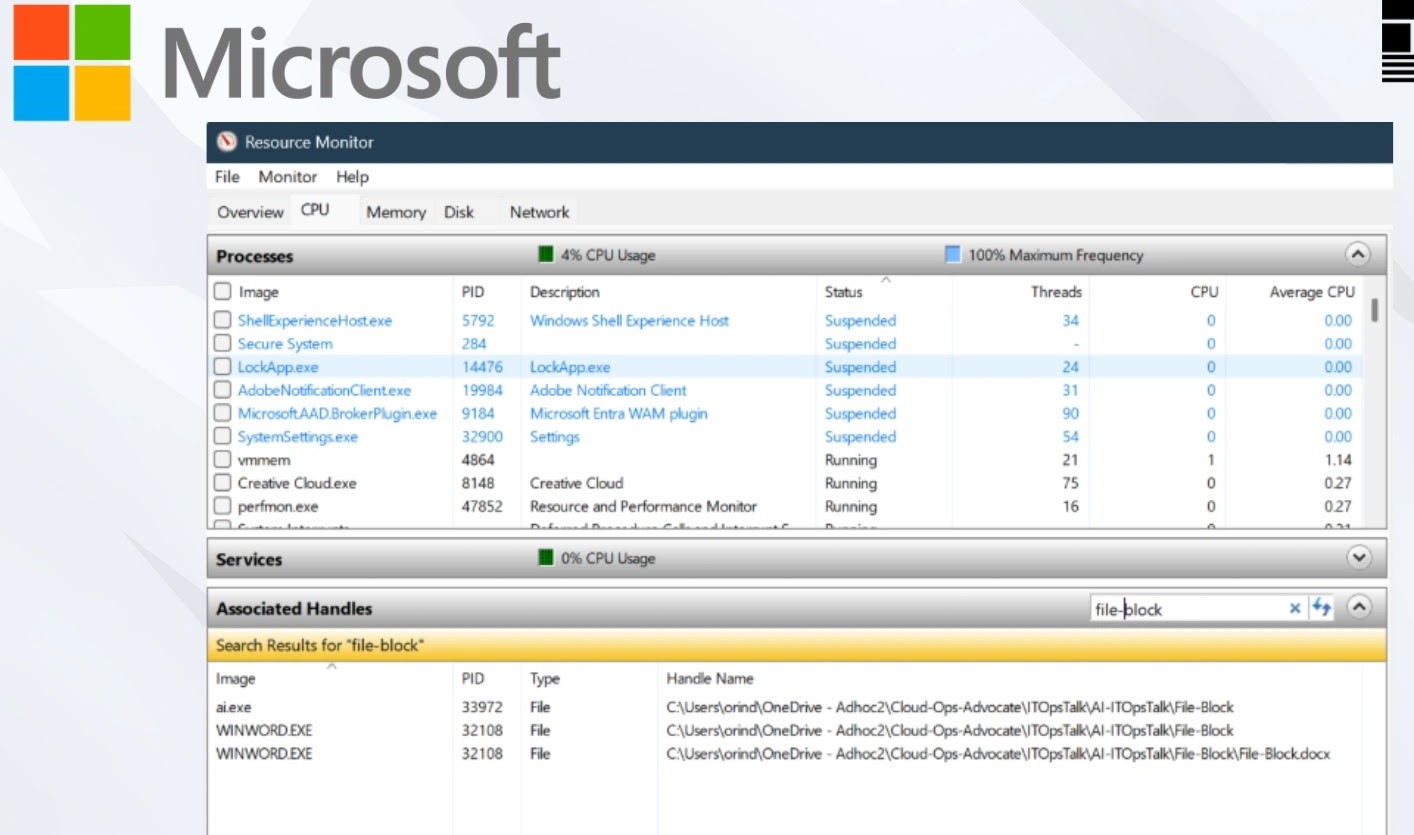Viewport: 1414px width, 835px height.
Task: Toggle the select-all Image checkbox
Action: [223, 292]
